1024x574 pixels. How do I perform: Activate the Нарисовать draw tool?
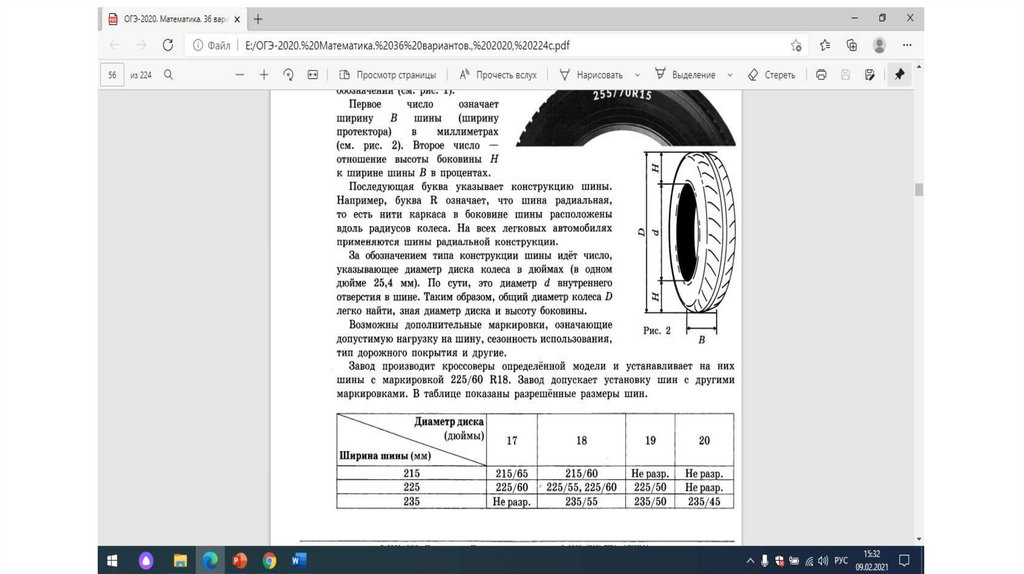pos(591,75)
